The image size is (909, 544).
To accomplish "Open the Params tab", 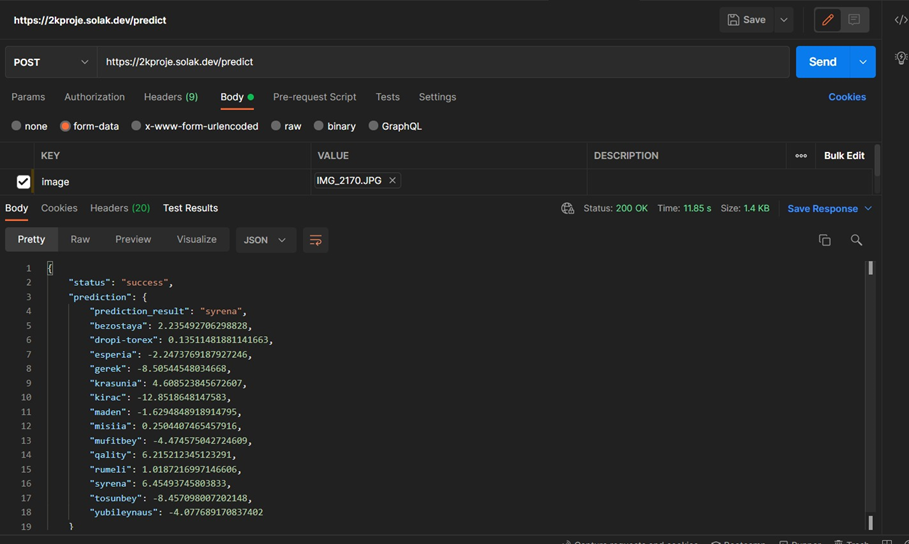I will (28, 97).
